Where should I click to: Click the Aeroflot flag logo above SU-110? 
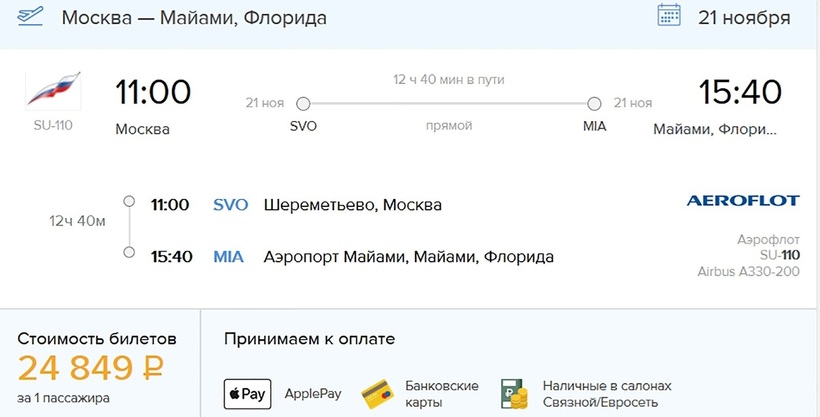[52, 91]
